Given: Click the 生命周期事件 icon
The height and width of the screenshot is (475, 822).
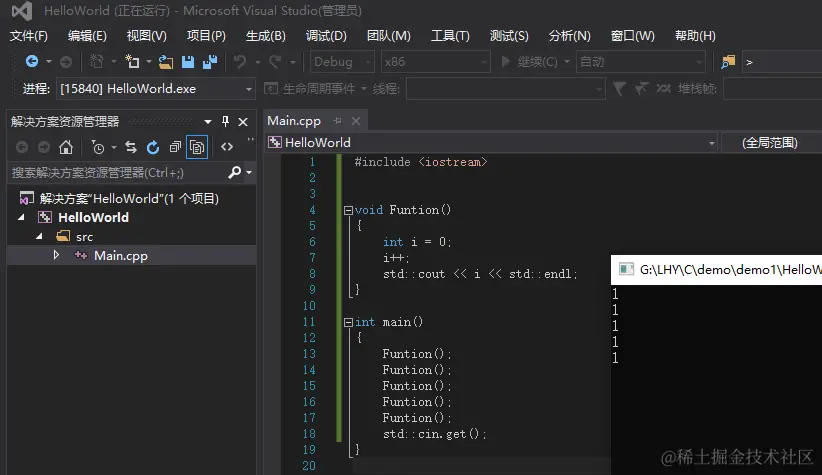Looking at the screenshot, I should (x=271, y=89).
